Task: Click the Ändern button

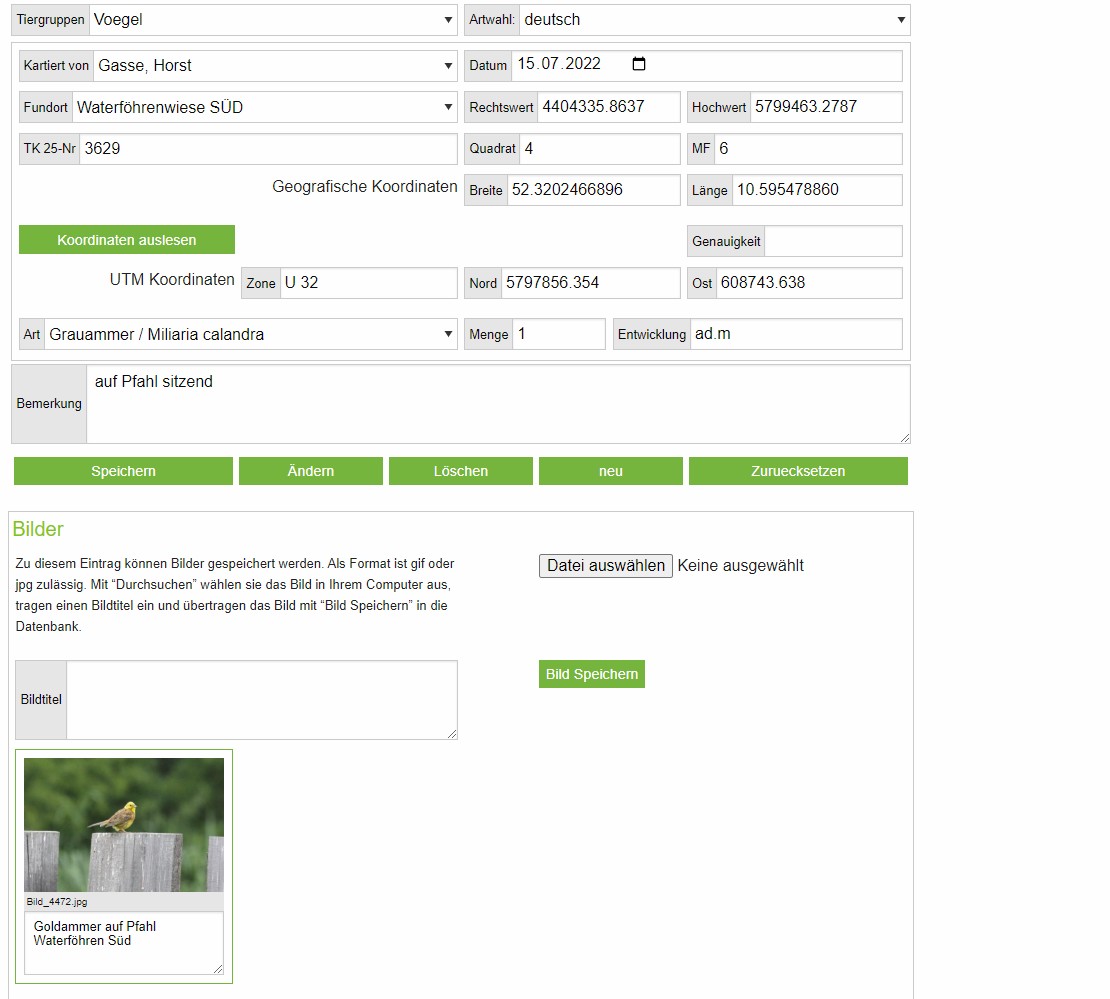Action: 311,471
